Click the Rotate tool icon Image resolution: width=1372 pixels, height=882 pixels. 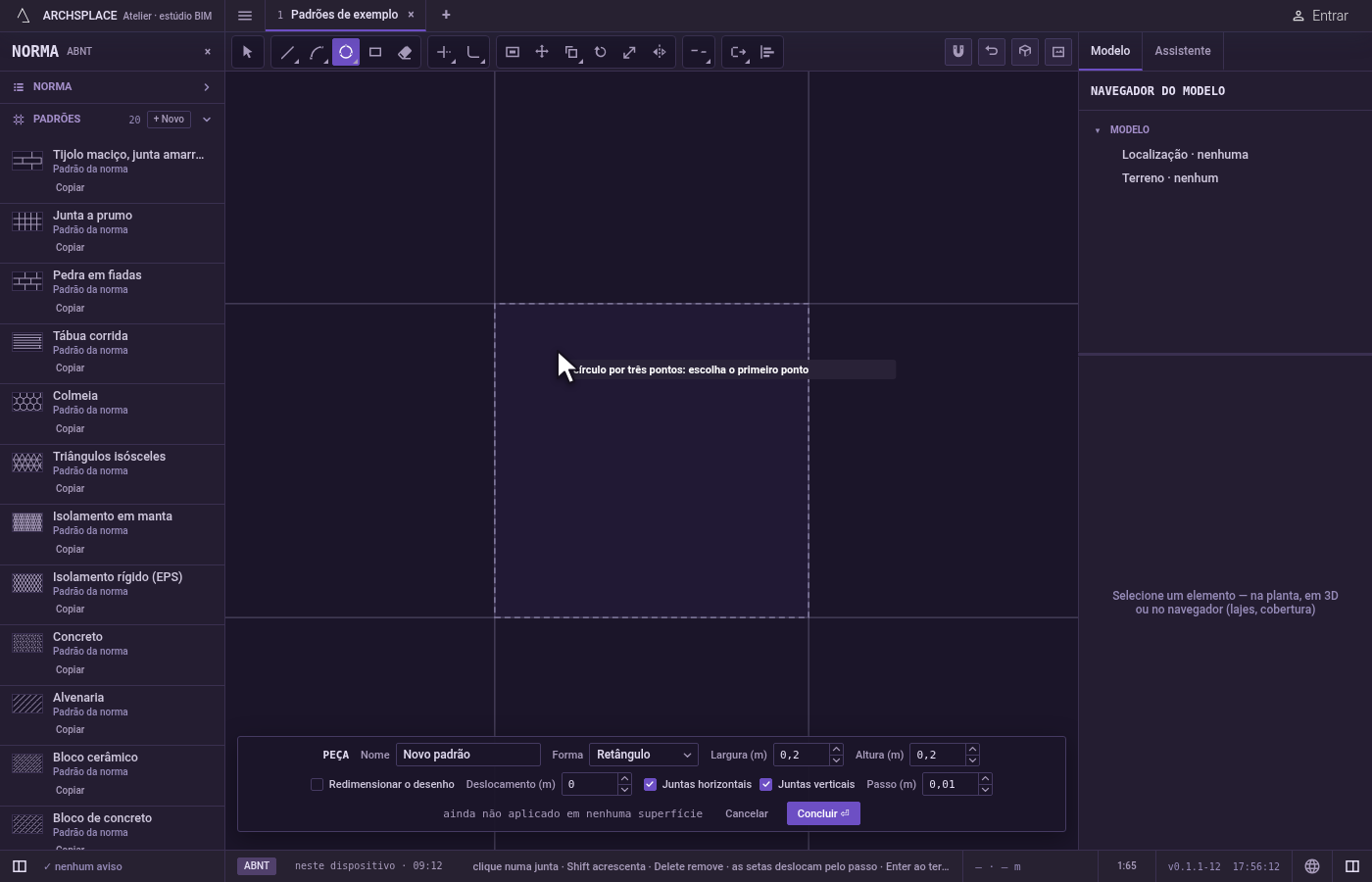[601, 52]
